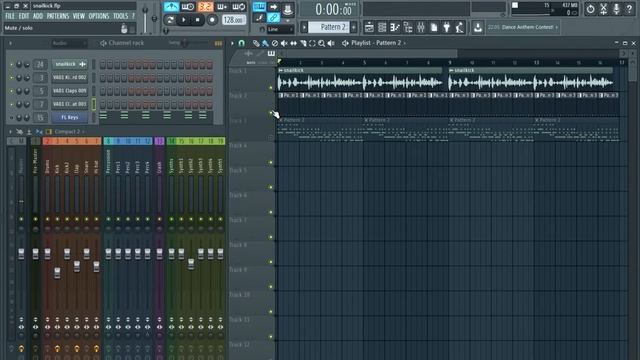This screenshot has height=360, width=640.
Task: Toggle first step of smallkick row
Action: click(103, 64)
